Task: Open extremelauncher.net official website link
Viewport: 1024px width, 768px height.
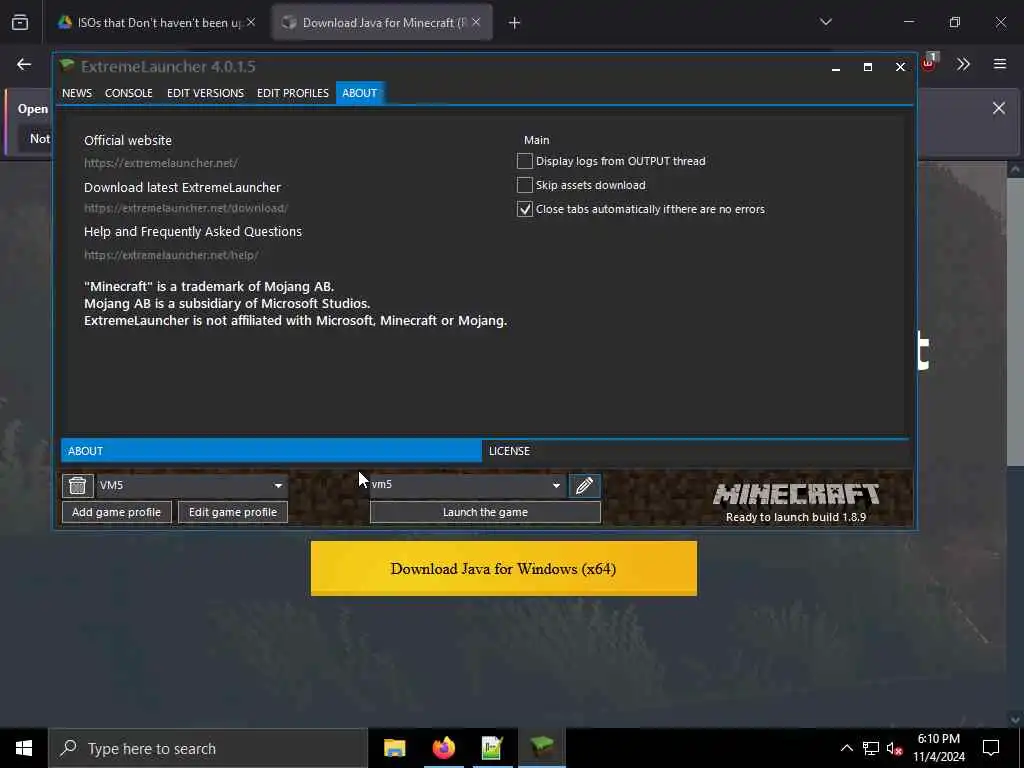Action: click(x=161, y=163)
